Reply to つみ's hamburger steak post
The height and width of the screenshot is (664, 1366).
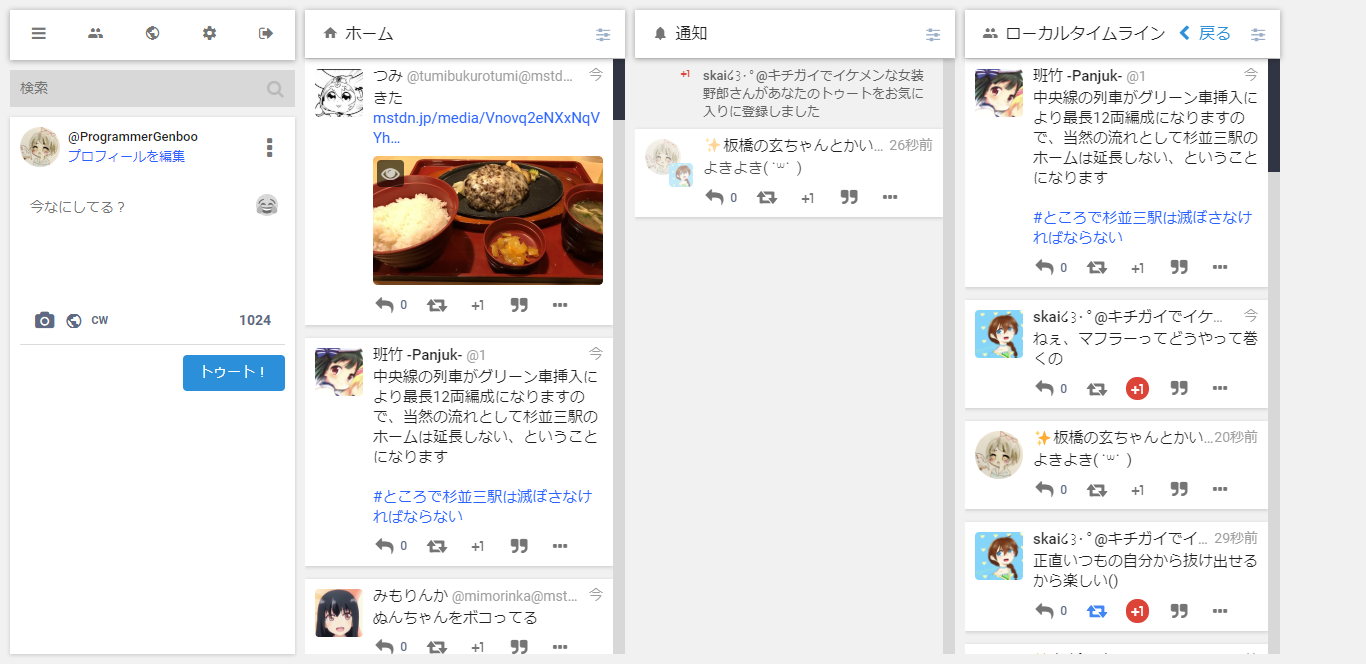[x=385, y=305]
